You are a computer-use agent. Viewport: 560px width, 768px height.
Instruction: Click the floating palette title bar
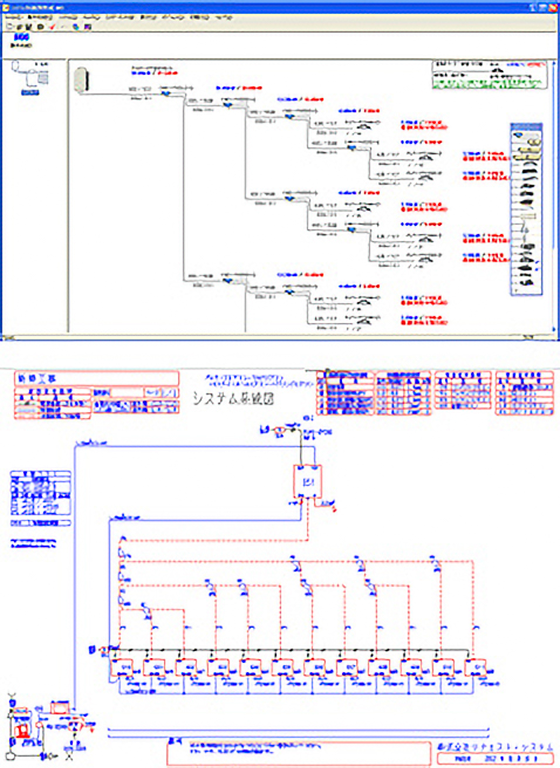pyautogui.click(x=527, y=126)
